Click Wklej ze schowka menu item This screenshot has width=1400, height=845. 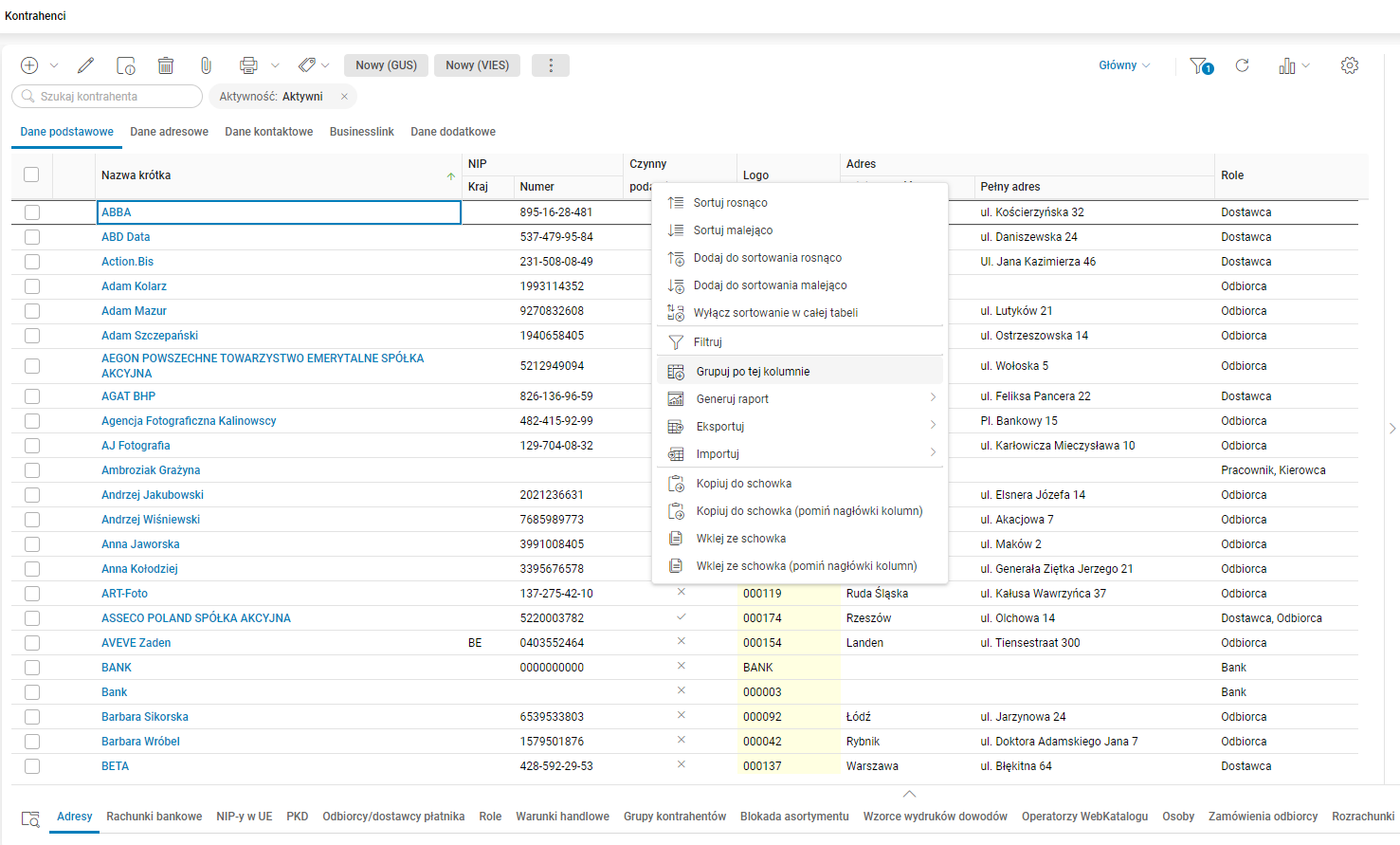[800, 539]
